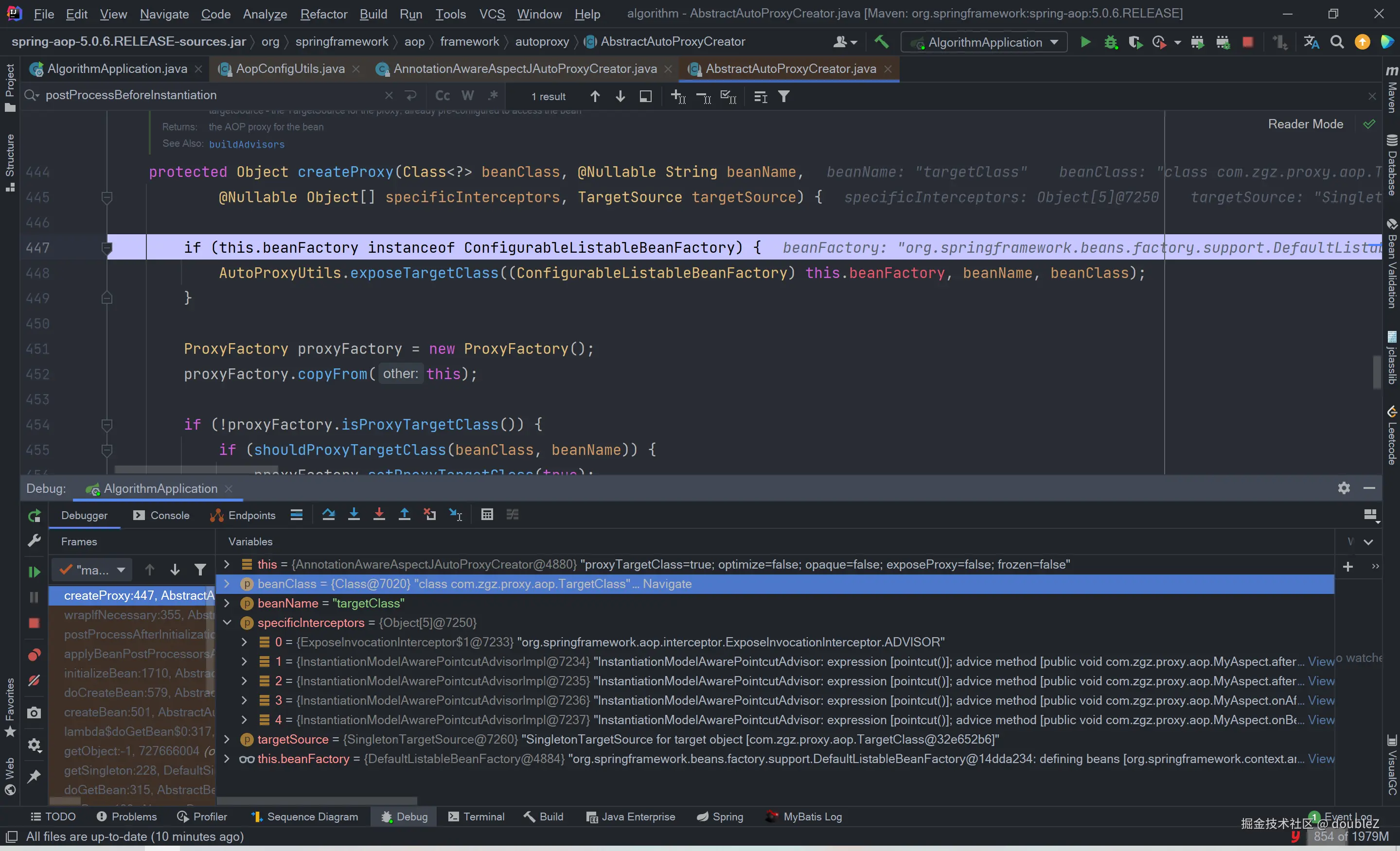Click the Evaluate Expression calculator icon
This screenshot has width=1400, height=851.
(x=487, y=515)
